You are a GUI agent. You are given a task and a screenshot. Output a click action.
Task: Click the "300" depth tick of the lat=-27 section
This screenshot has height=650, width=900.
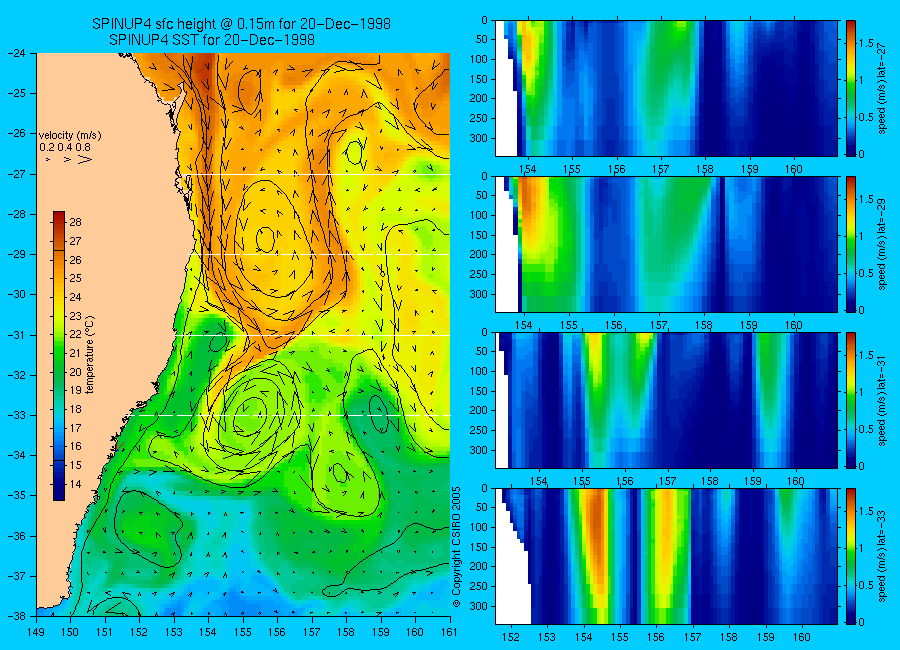(479, 138)
